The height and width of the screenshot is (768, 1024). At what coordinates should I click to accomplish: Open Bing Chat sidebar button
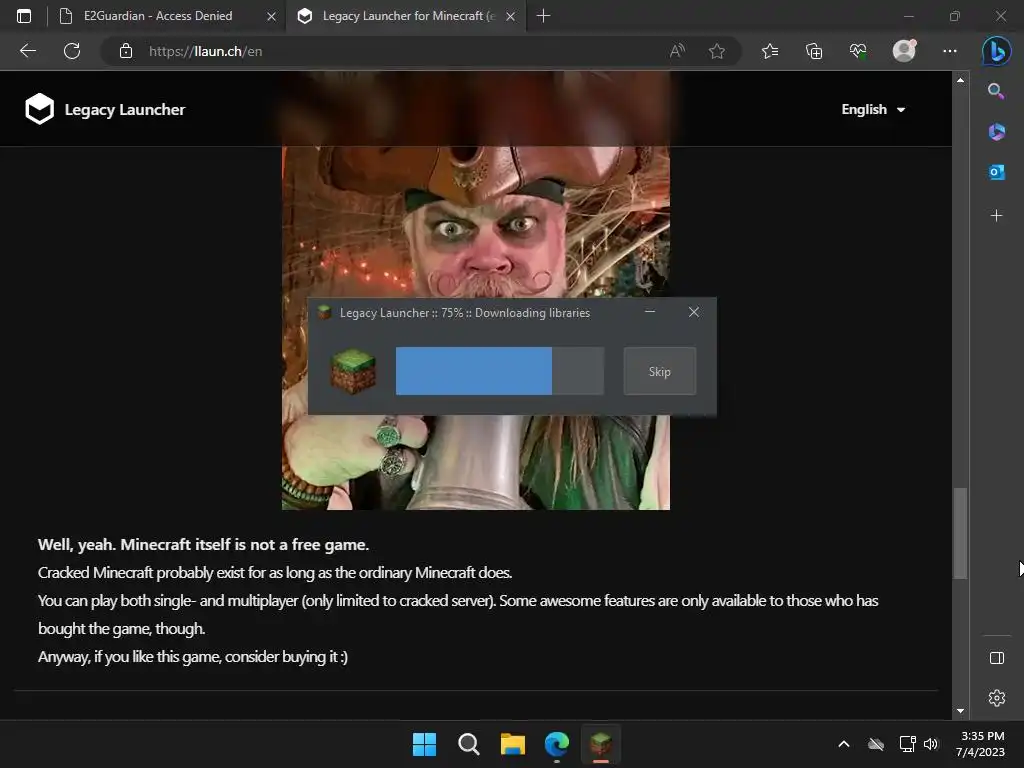coord(997,51)
